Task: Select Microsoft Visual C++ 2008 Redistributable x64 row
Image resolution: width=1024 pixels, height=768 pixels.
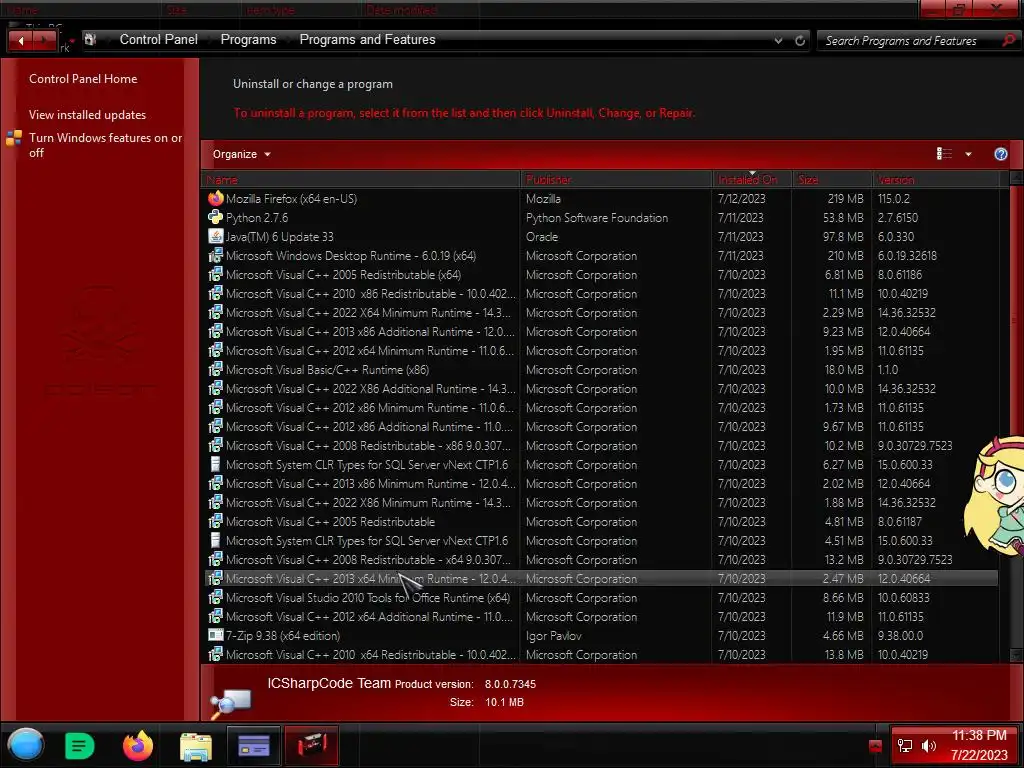Action: coord(601,559)
